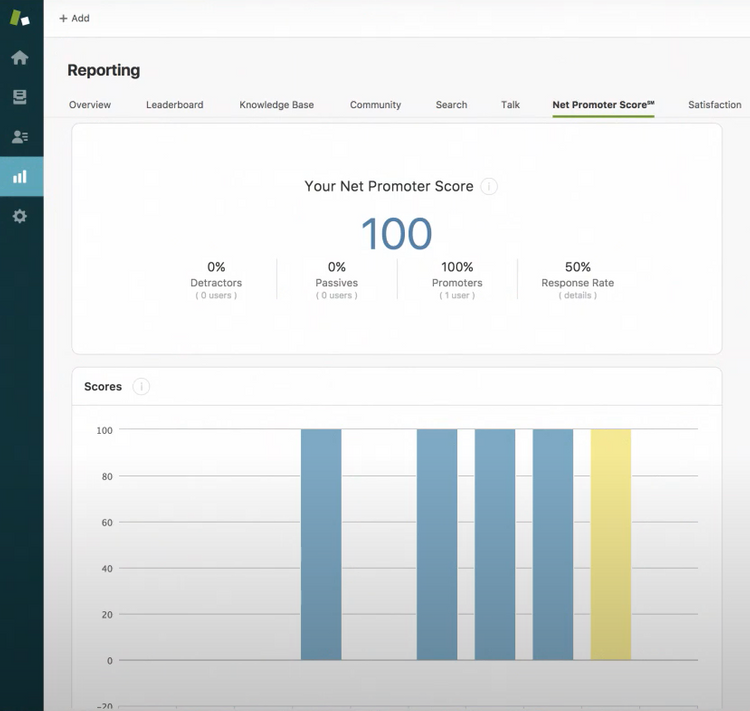The width and height of the screenshot is (750, 711).
Task: Click the large 100 score value
Action: coord(397,233)
